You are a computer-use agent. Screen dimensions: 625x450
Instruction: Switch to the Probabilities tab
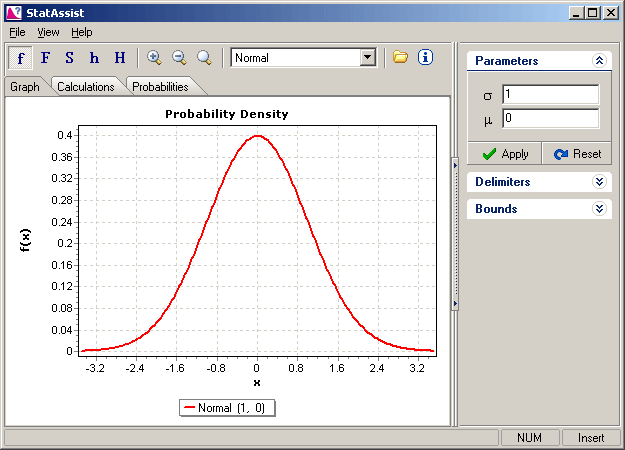tap(160, 86)
